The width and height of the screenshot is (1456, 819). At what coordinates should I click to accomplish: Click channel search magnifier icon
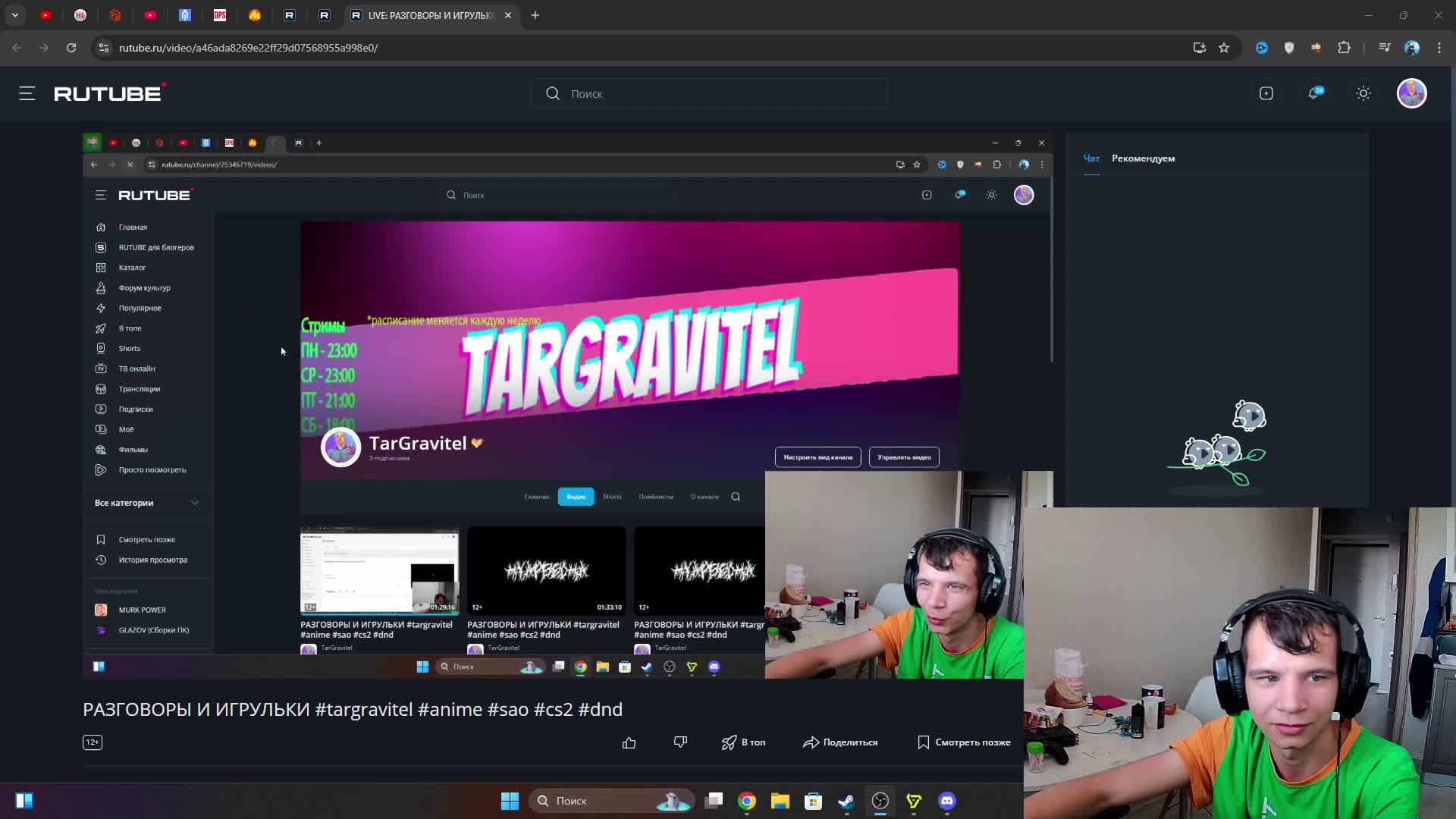(x=736, y=497)
